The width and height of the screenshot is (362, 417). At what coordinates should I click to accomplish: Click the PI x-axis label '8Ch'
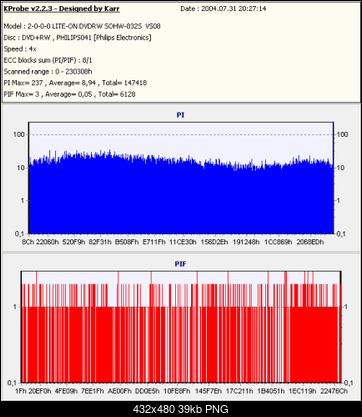click(28, 242)
